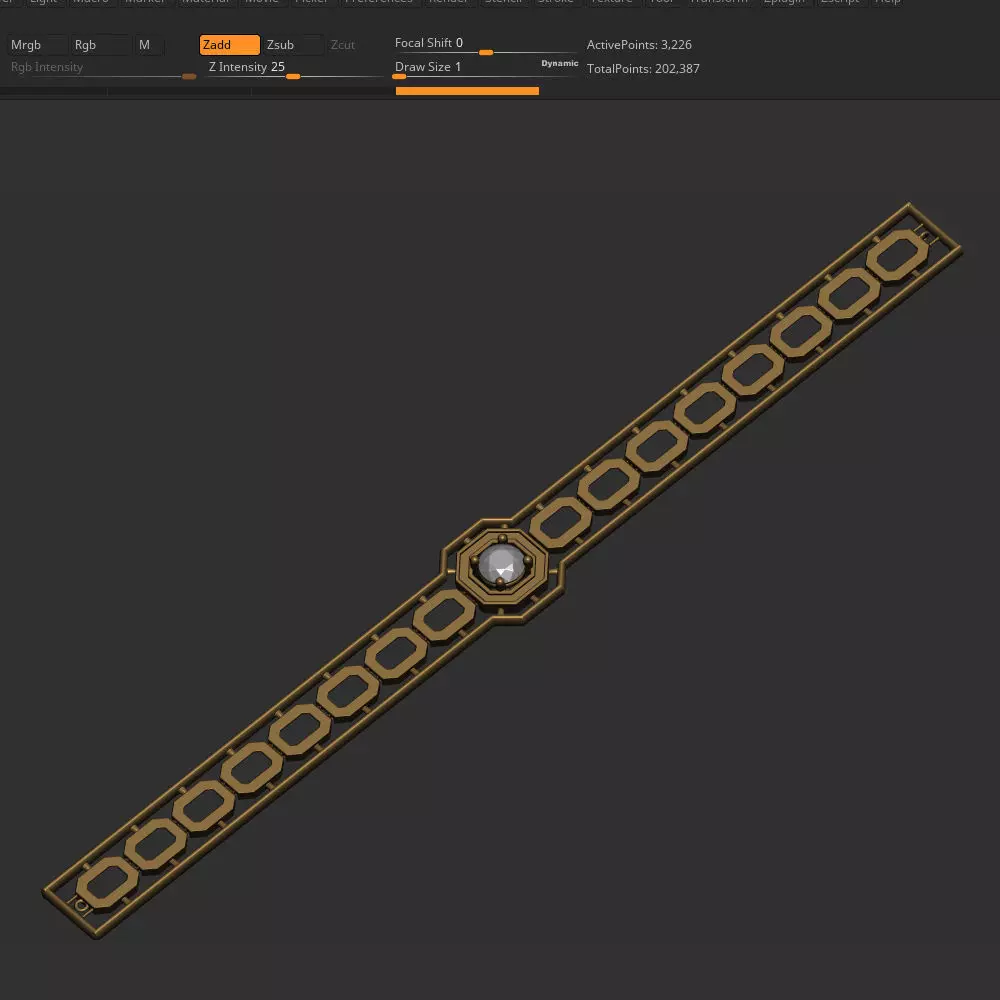Enable the Rgb paint mode
This screenshot has height=1000, width=1000.
101,45
